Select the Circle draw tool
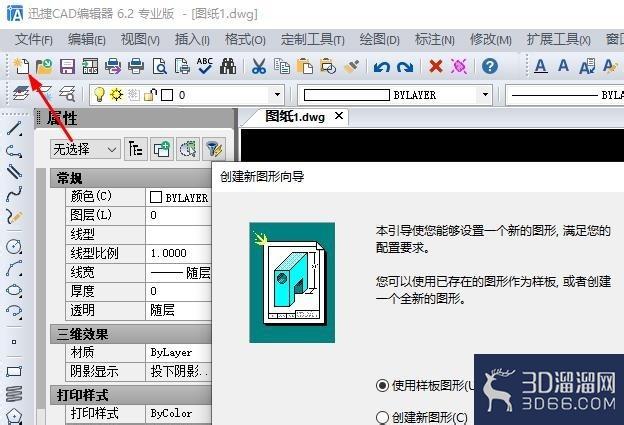Viewport: 624px width, 425px height. pos(14,246)
